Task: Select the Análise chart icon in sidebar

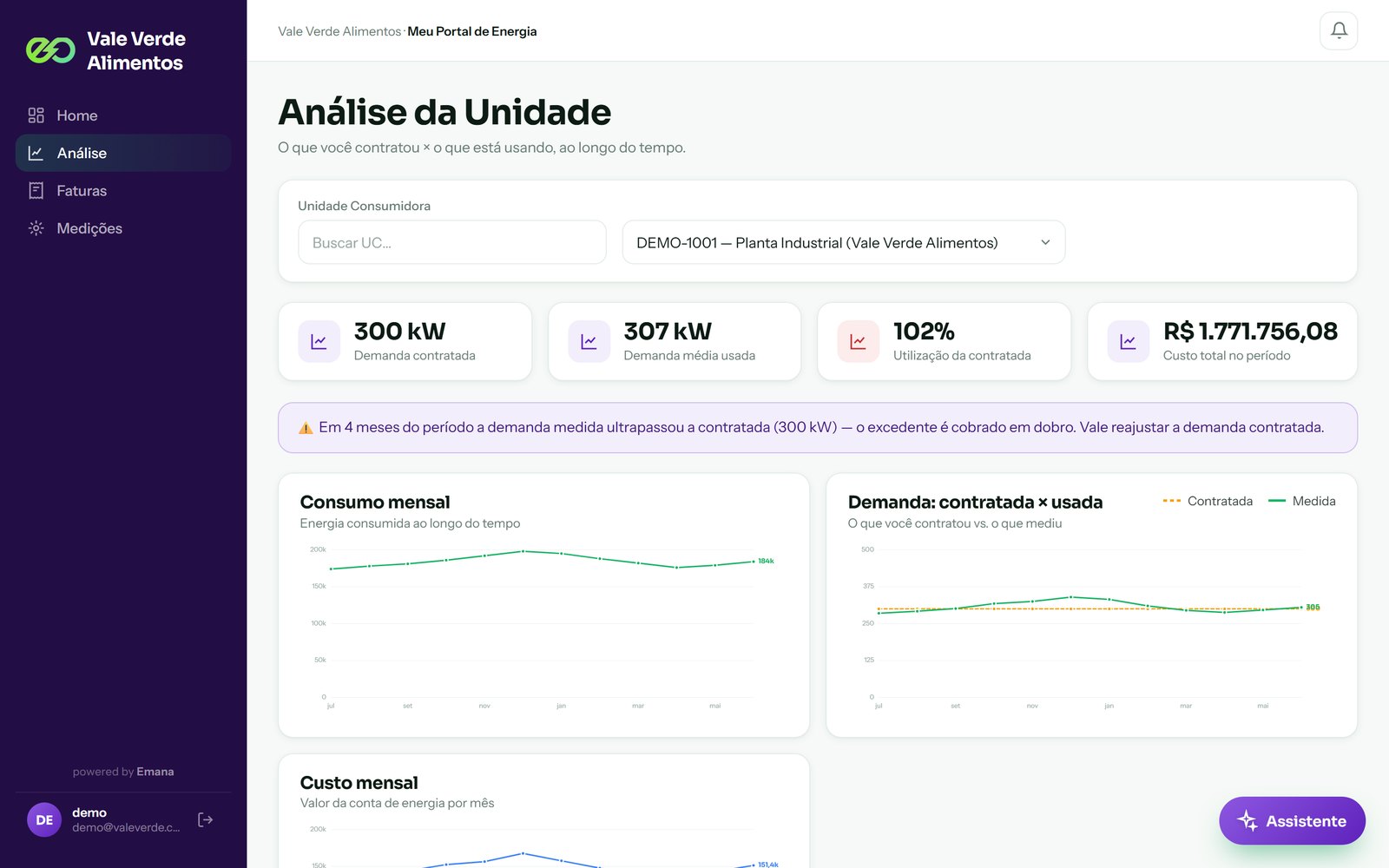Action: pos(36,153)
